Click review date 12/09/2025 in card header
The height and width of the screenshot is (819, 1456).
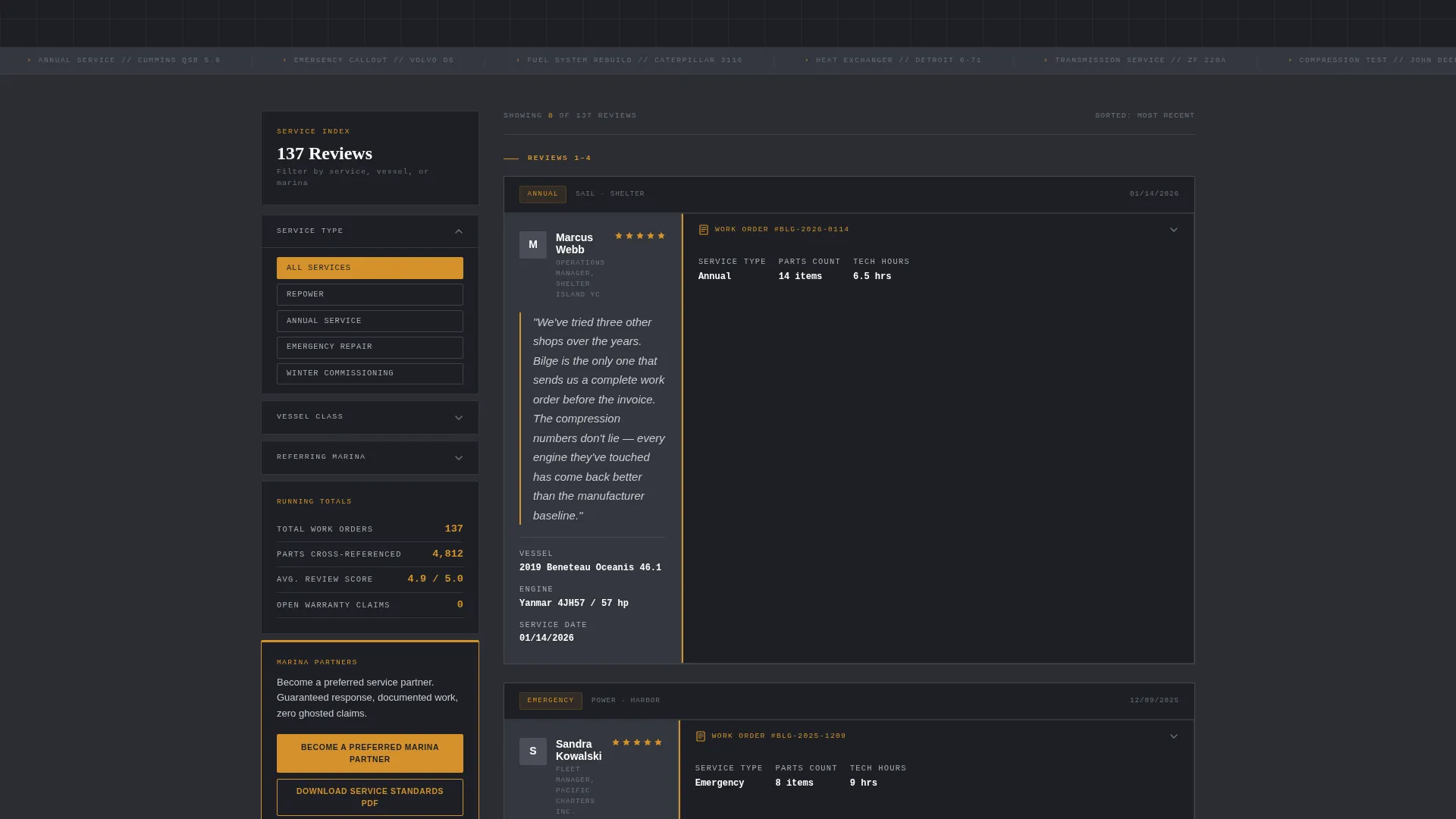[1154, 701]
